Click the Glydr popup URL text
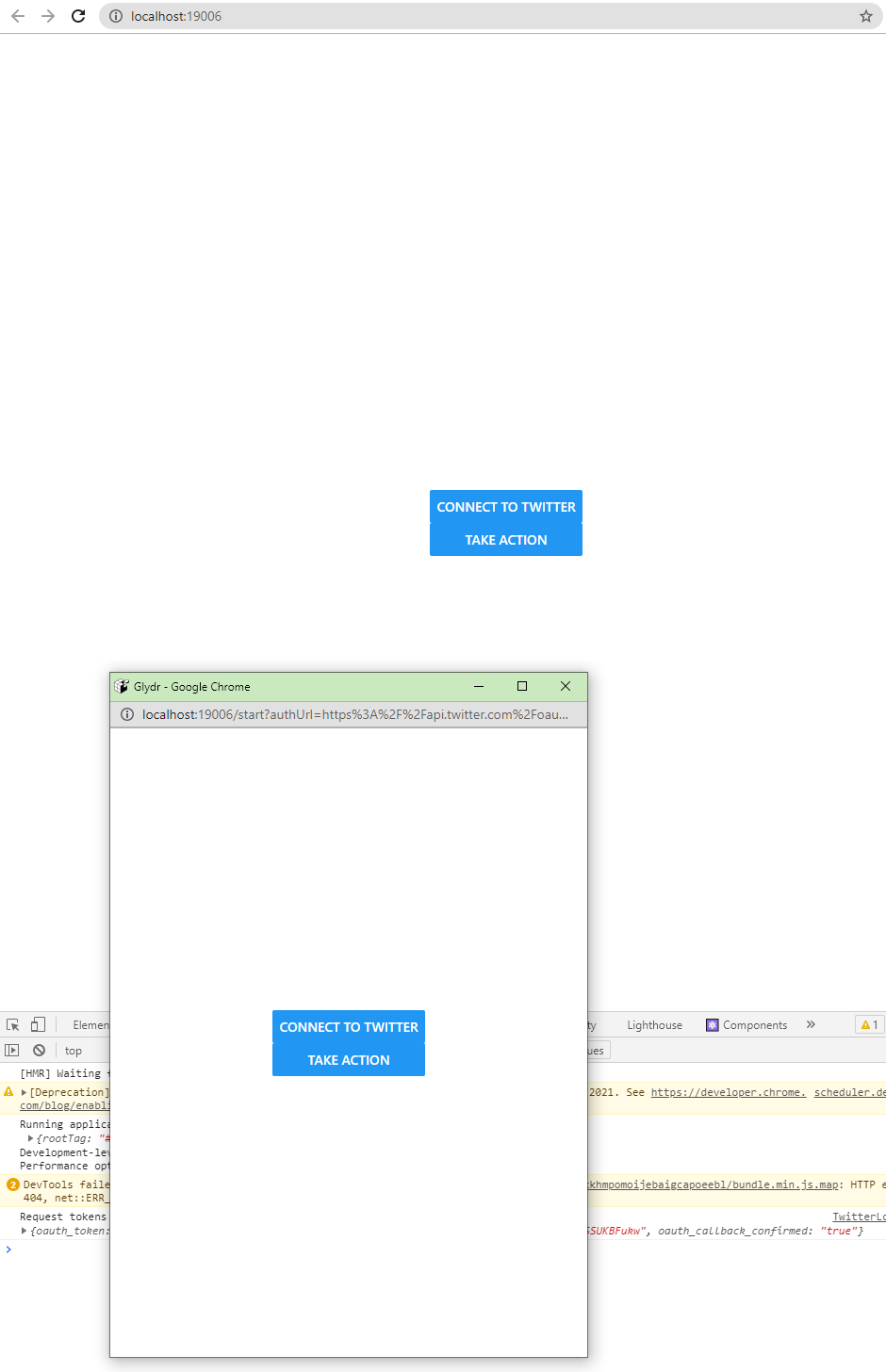The width and height of the screenshot is (886, 1372). coord(355,714)
